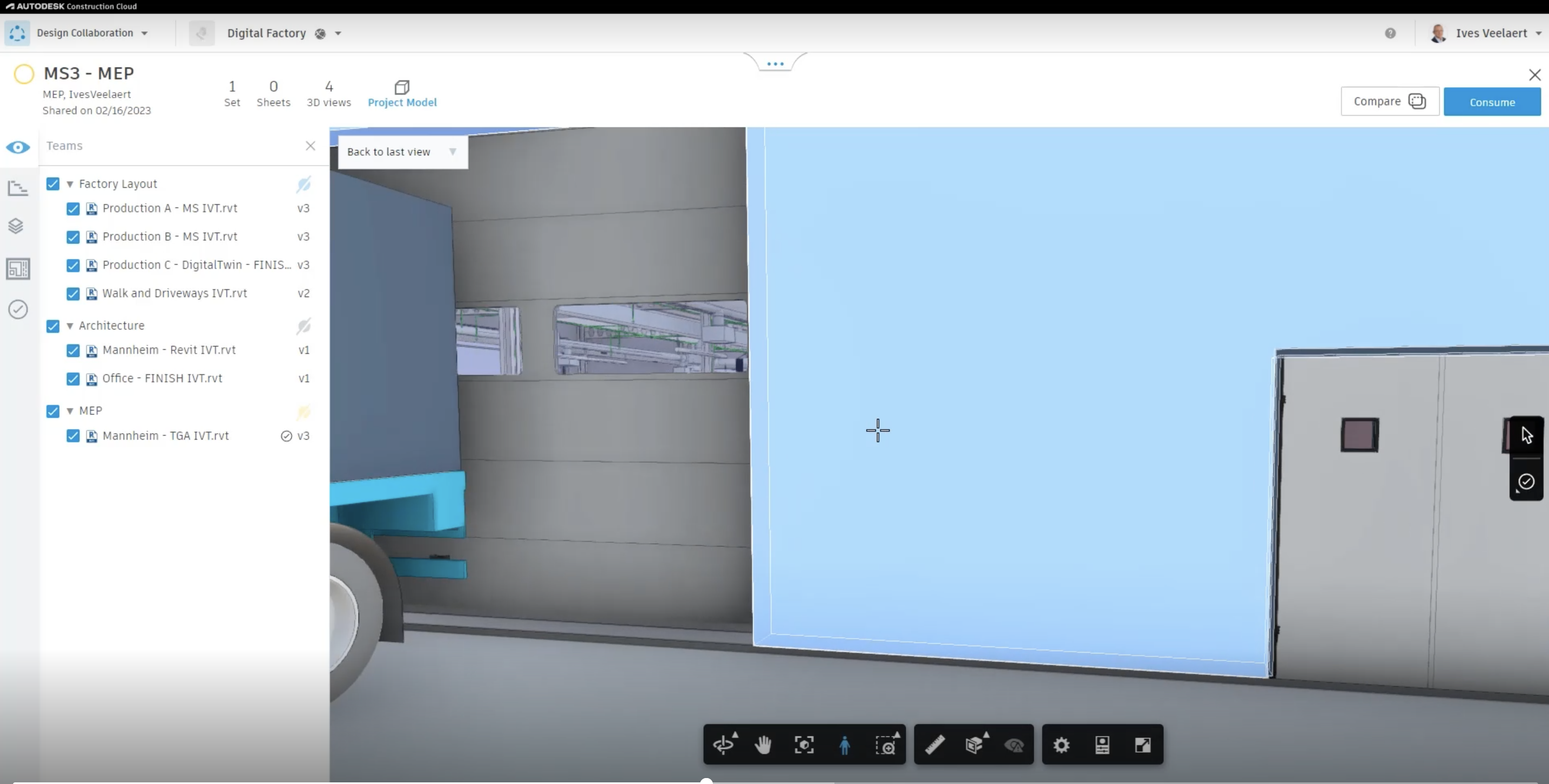
Task: Open the Back to last view dropdown
Action: [x=453, y=152]
